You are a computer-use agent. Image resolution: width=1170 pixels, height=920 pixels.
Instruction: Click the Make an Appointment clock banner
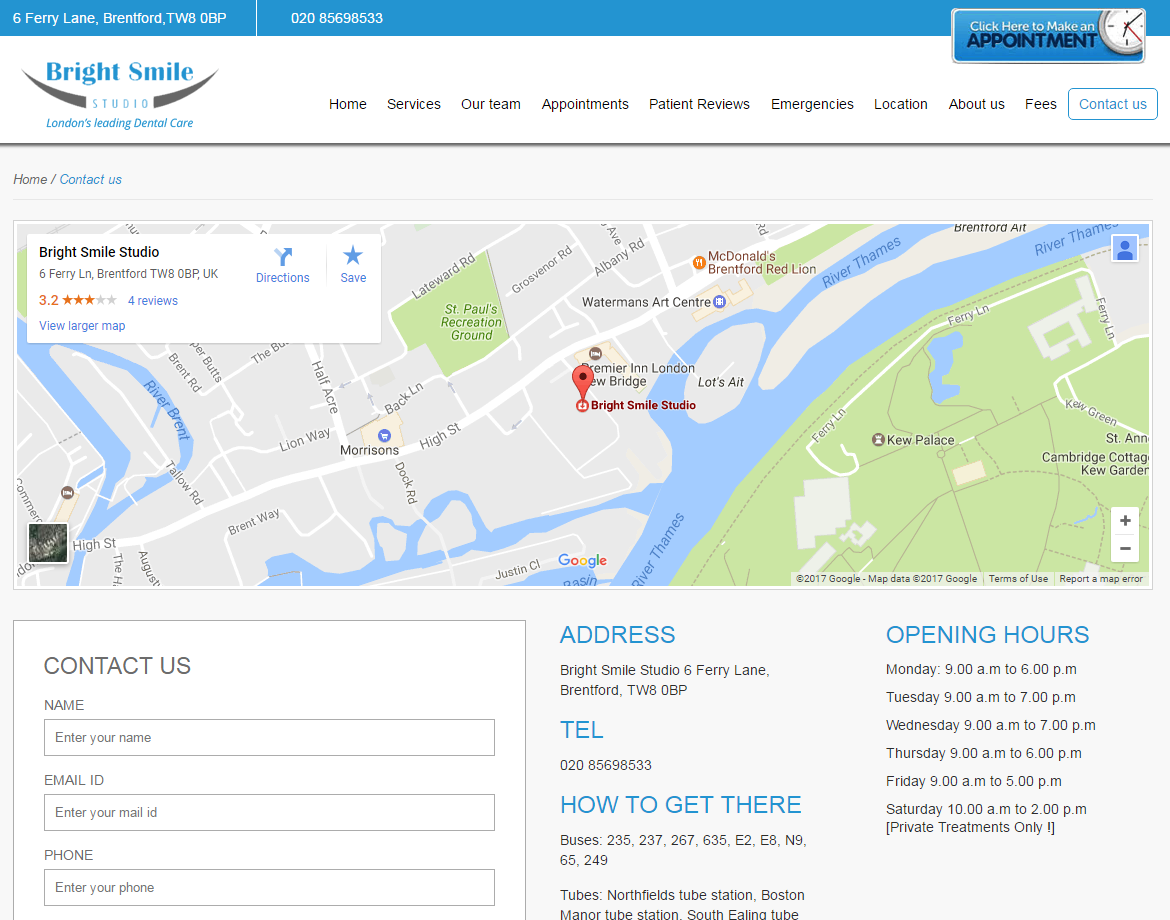pyautogui.click(x=1048, y=35)
